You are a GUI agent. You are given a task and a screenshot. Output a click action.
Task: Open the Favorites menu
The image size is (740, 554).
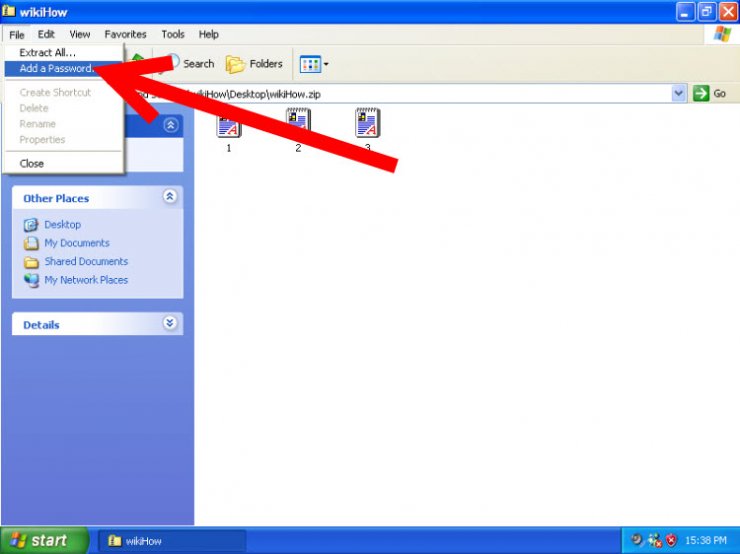pyautogui.click(x=126, y=34)
